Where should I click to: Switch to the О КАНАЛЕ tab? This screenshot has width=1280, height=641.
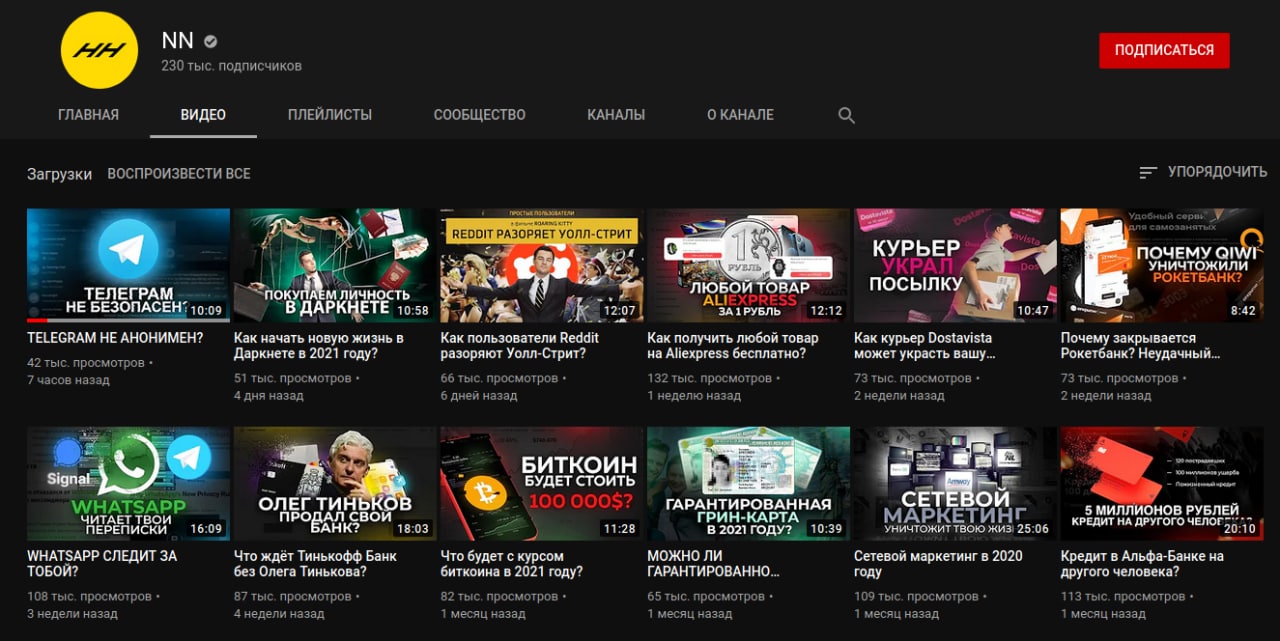pyautogui.click(x=740, y=115)
